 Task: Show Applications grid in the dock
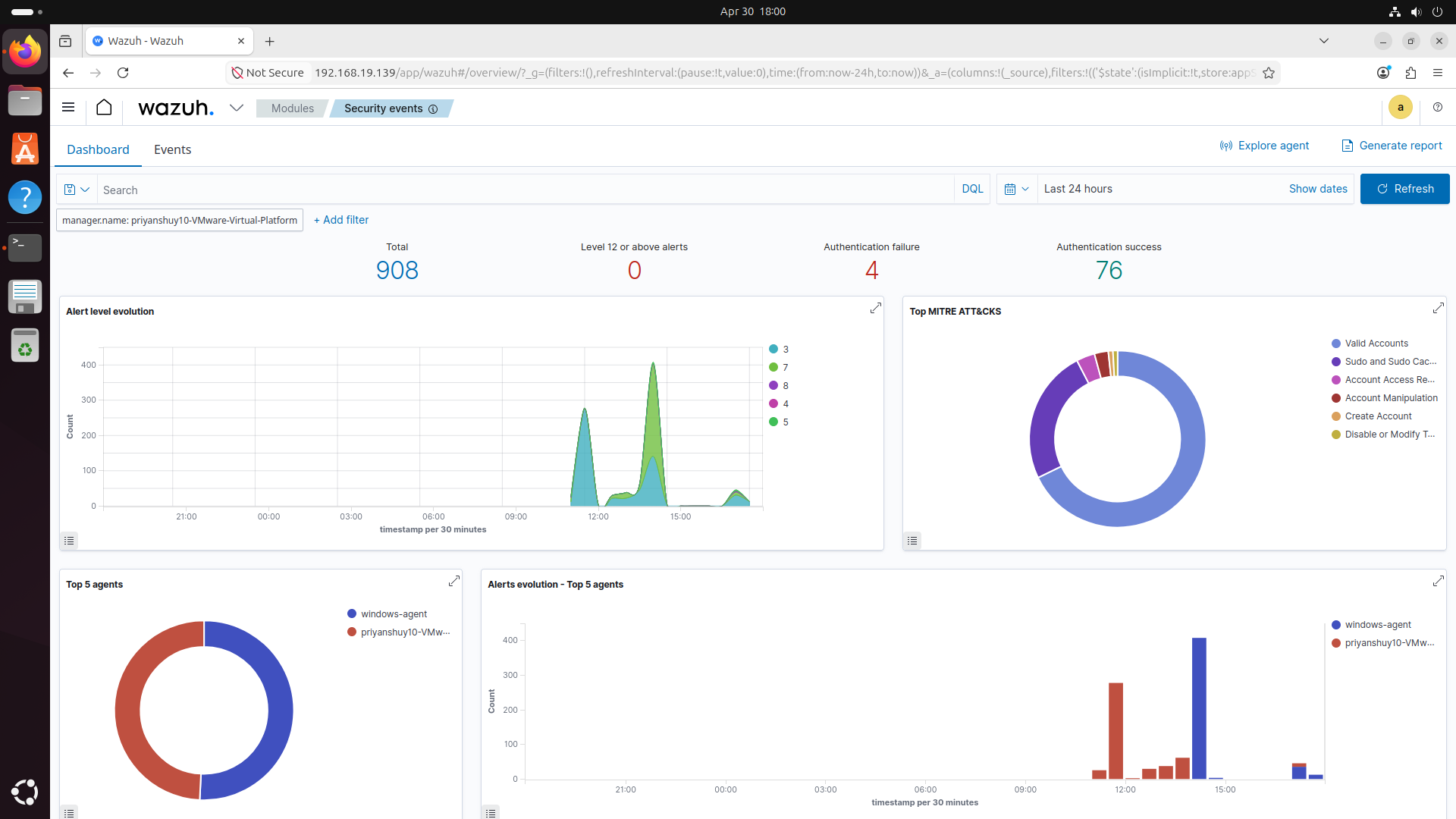(x=25, y=792)
